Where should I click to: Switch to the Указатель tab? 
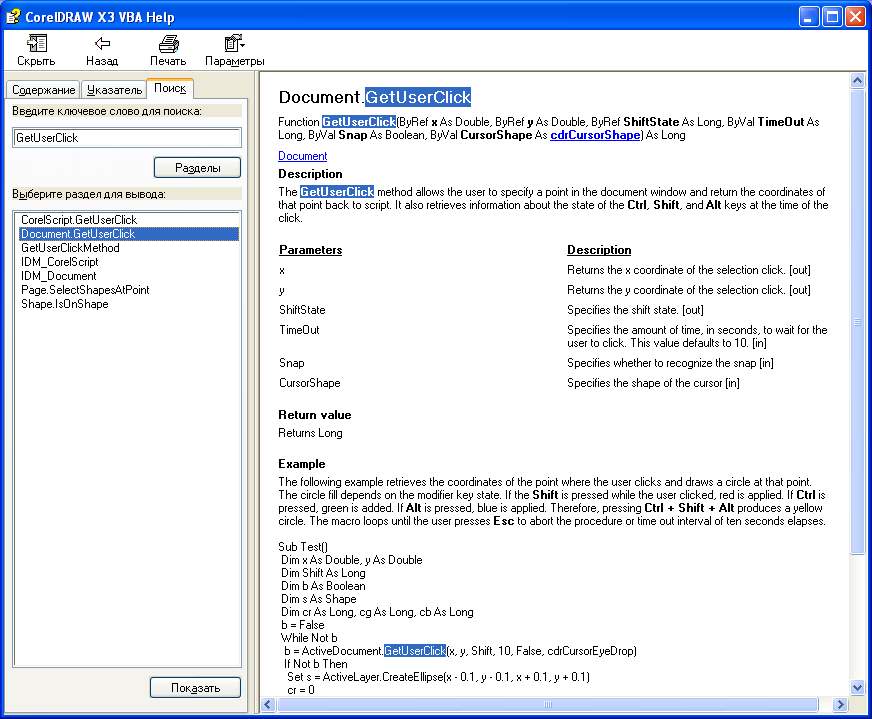pos(114,90)
